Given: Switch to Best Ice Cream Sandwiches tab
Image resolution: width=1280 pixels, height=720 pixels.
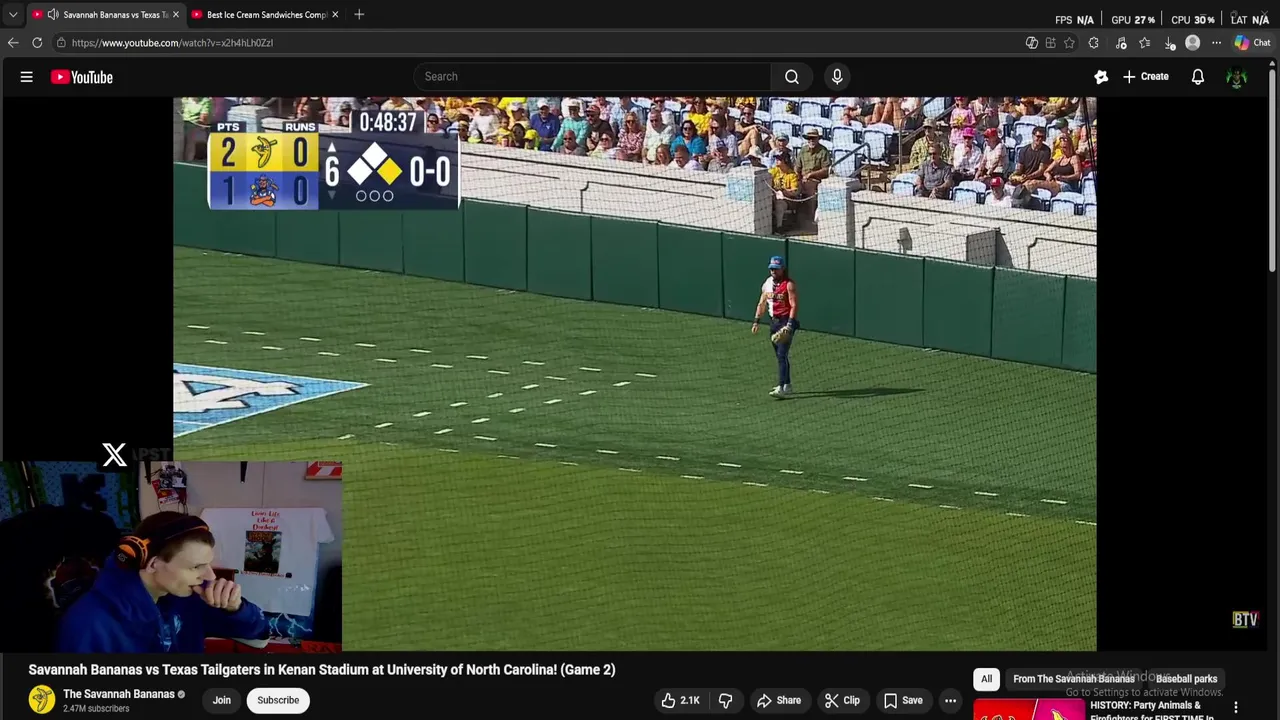Looking at the screenshot, I should pyautogui.click(x=267, y=15).
